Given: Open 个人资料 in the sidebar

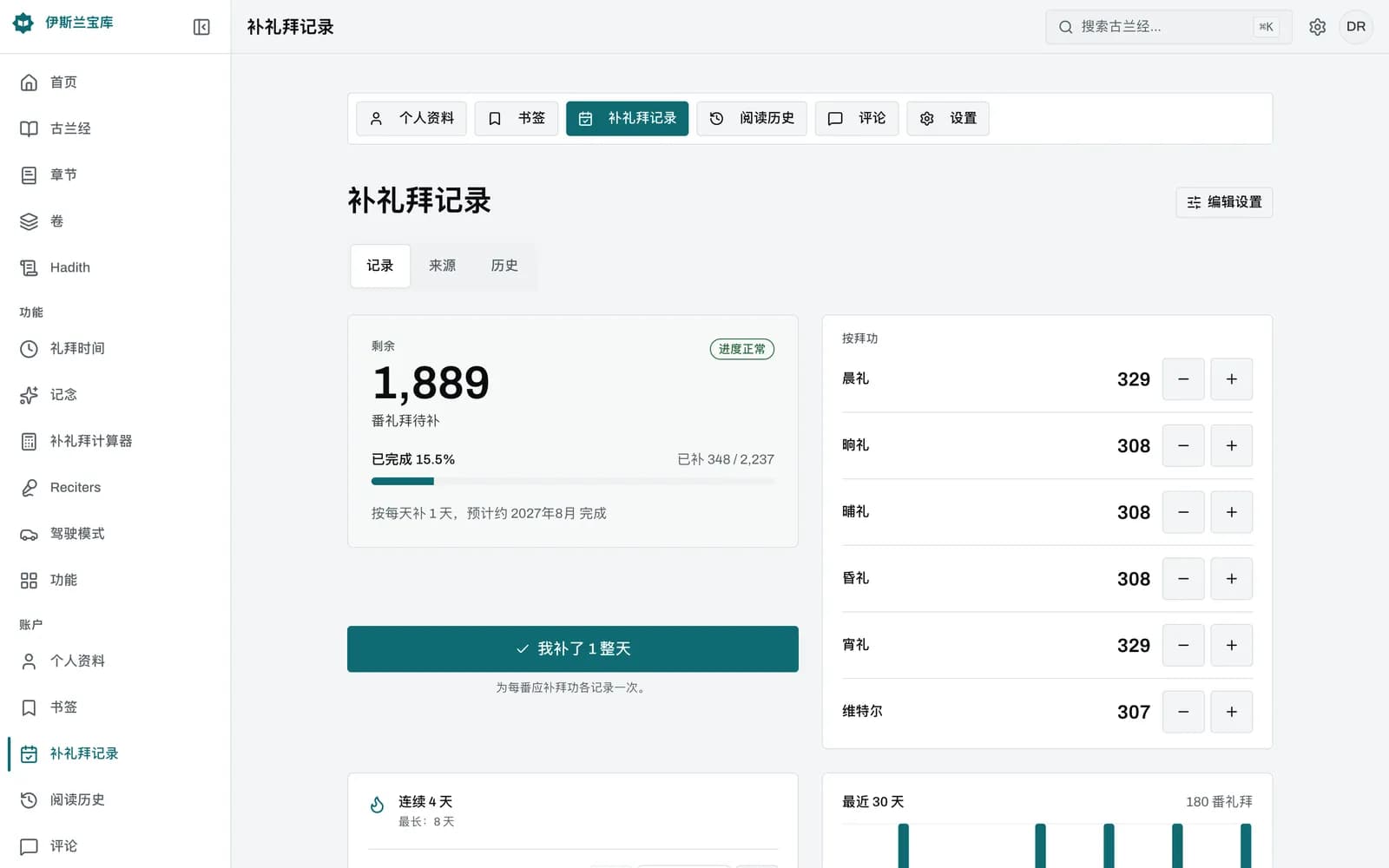Looking at the screenshot, I should (115, 661).
